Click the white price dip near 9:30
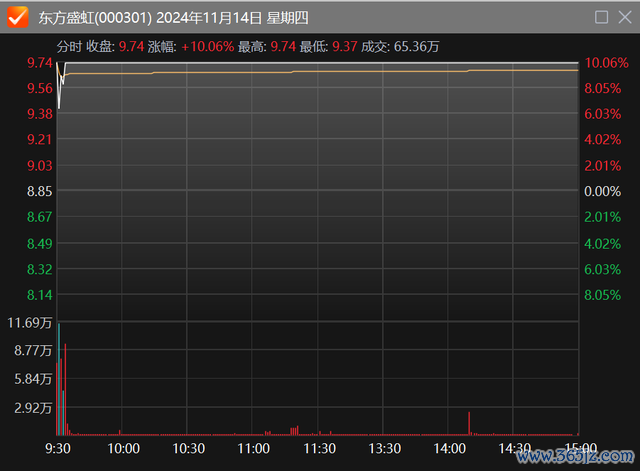 point(60,88)
